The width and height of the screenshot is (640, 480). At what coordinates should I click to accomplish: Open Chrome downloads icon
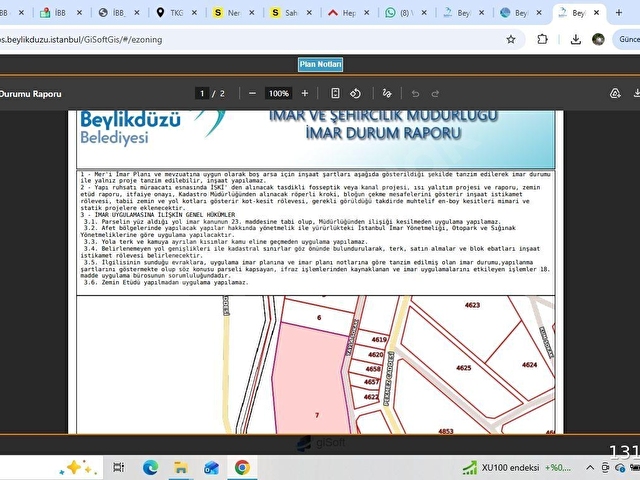point(576,39)
